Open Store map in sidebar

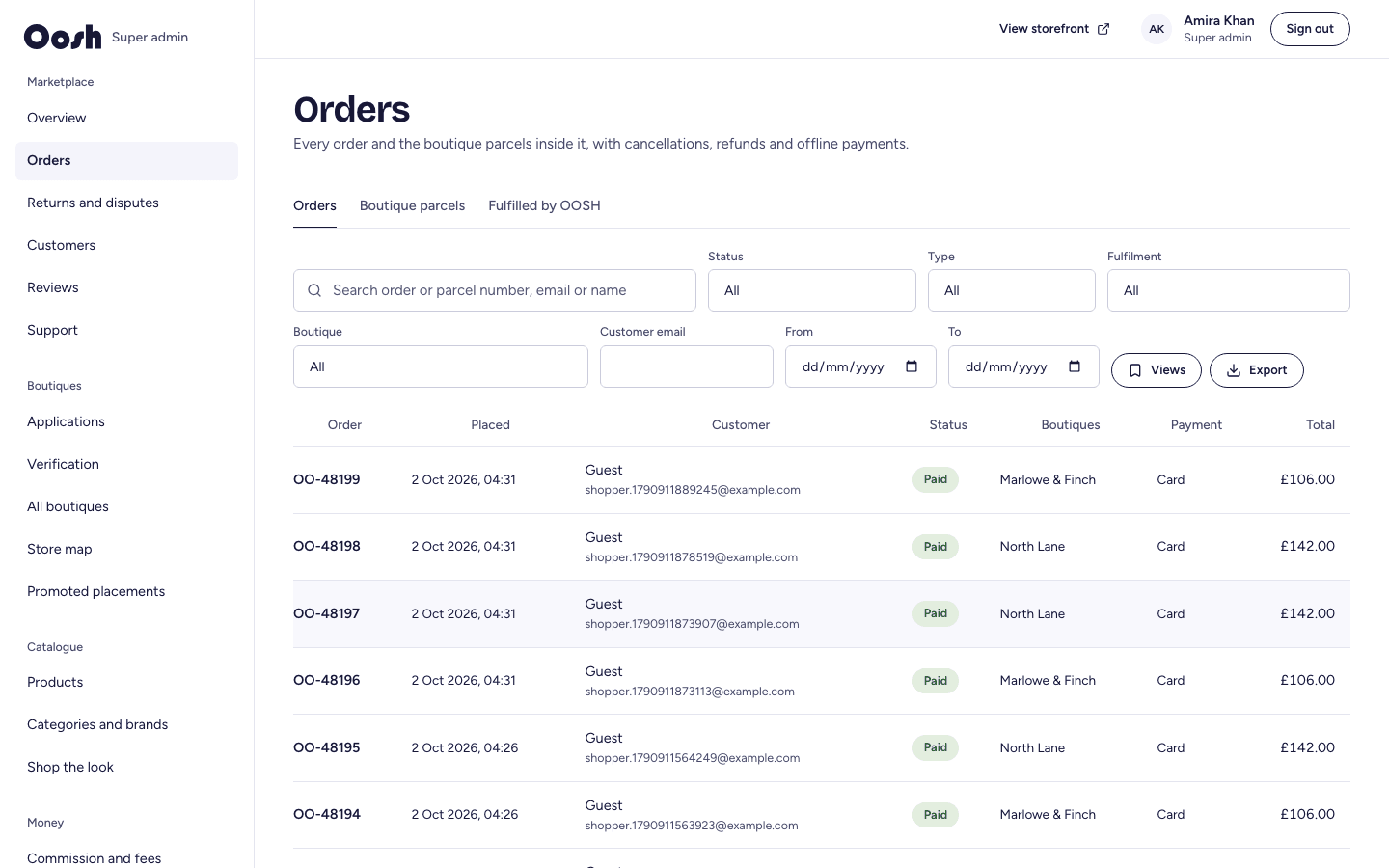(x=126, y=550)
